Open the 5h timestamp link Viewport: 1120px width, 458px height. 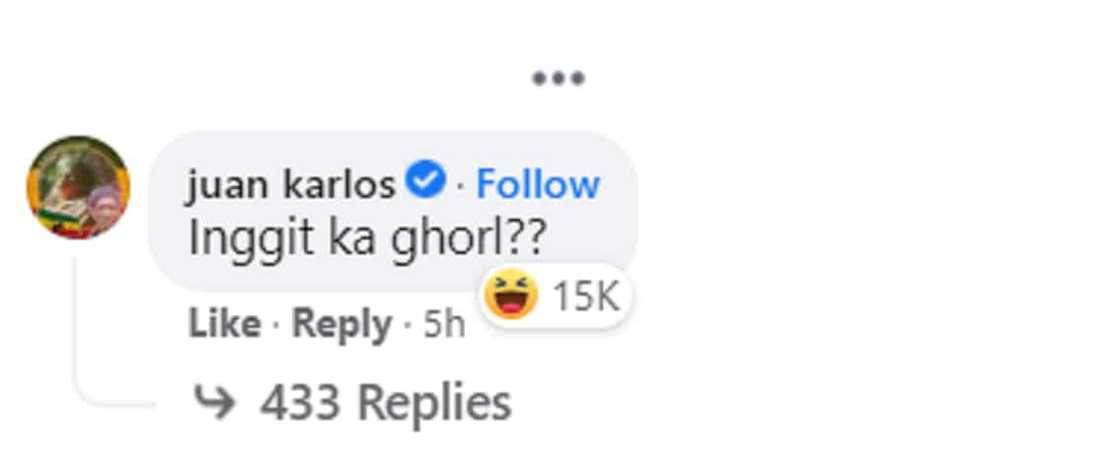[445, 325]
